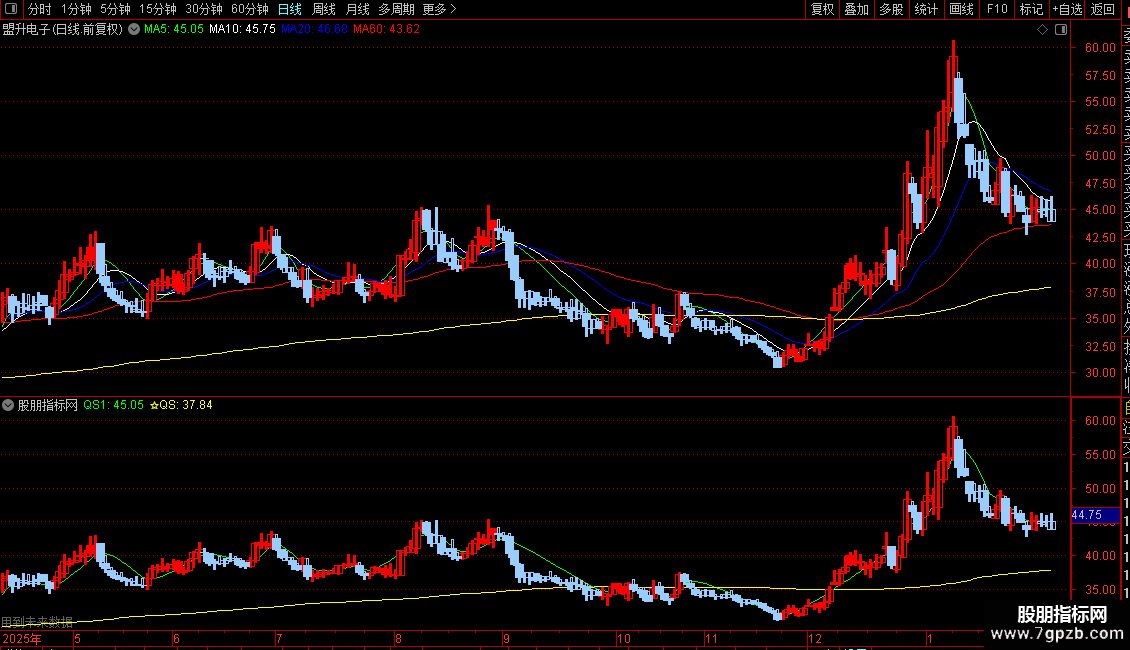The width and height of the screenshot is (1130, 650).
Task: Open F10 company information
Action: pyautogui.click(x=997, y=9)
